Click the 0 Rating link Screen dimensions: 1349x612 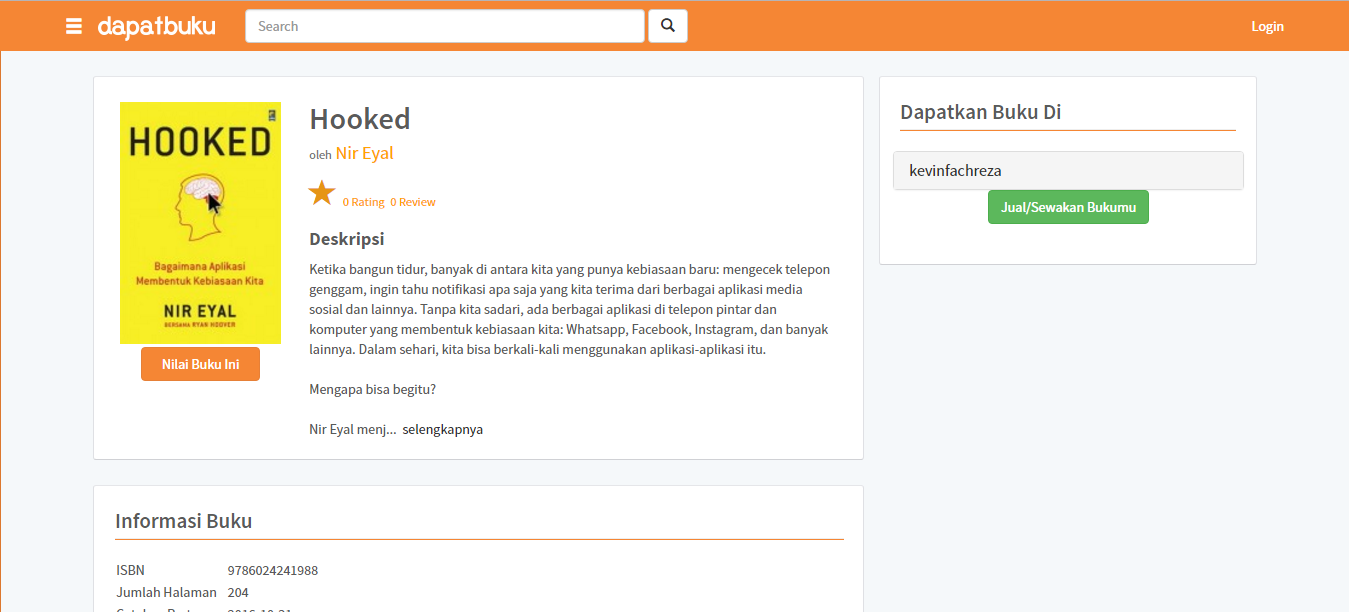(363, 202)
